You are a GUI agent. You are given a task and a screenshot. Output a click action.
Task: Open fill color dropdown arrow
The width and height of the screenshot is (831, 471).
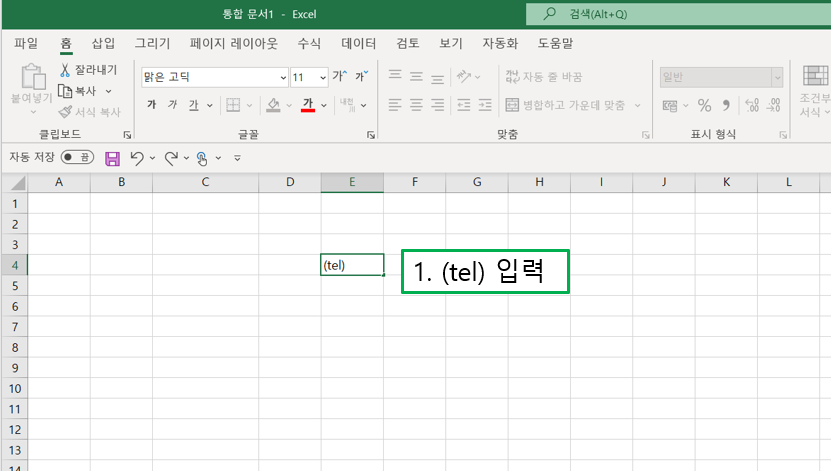289,105
